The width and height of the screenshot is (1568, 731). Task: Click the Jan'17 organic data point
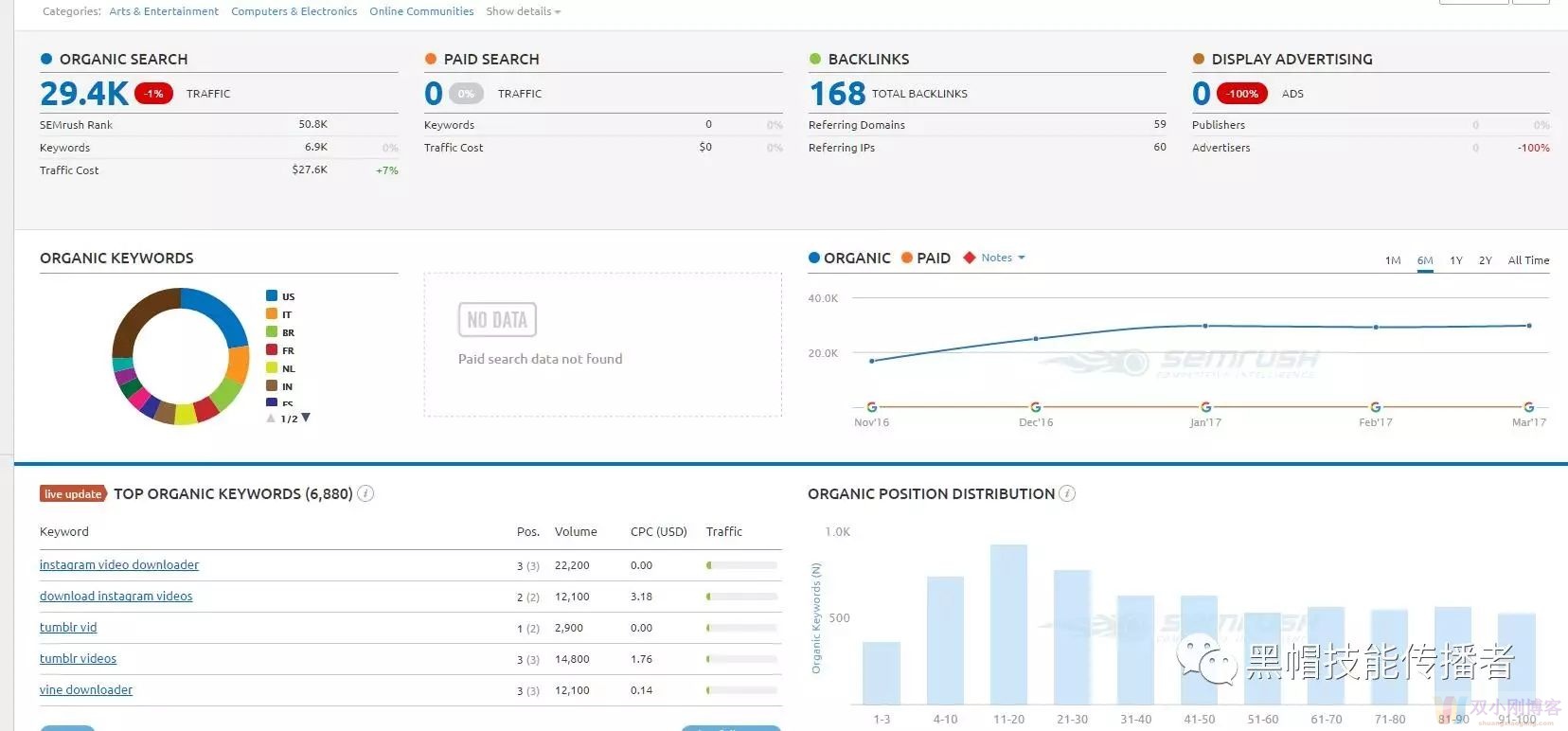(1205, 326)
